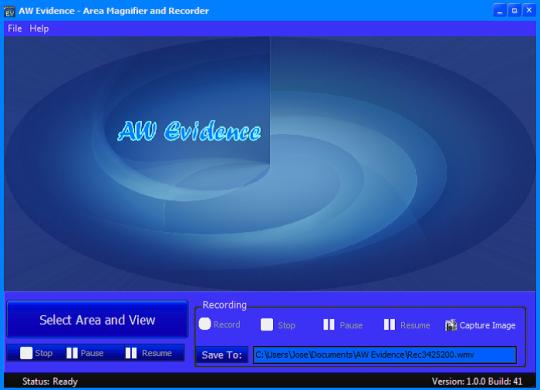This screenshot has width=540, height=390.
Task: Resume the recording in Recording group
Action: pyautogui.click(x=407, y=325)
